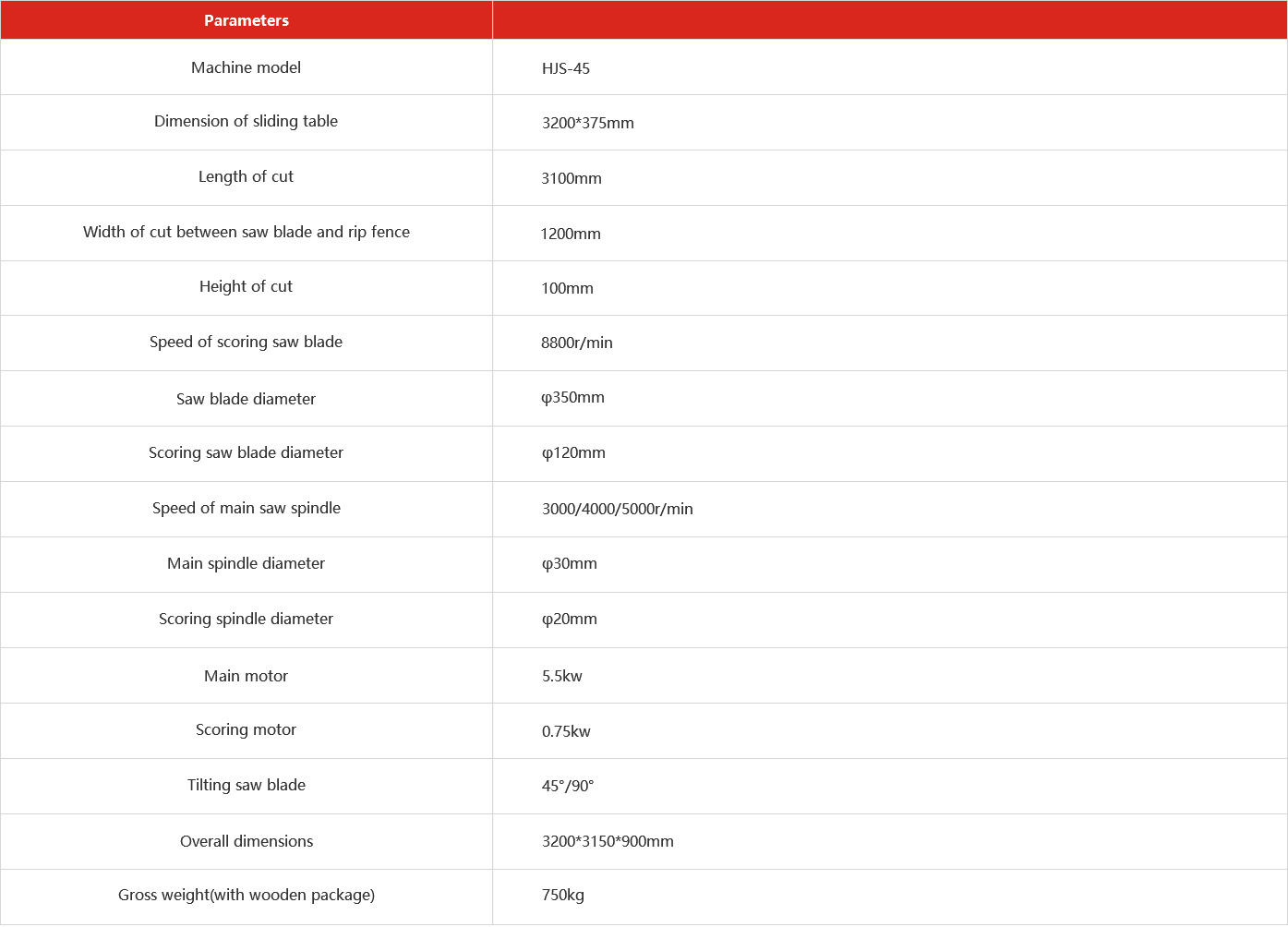Screen dimensions: 1288x927
Task: Click the 3200*3150*900mm overall dimensions value
Action: point(608,841)
